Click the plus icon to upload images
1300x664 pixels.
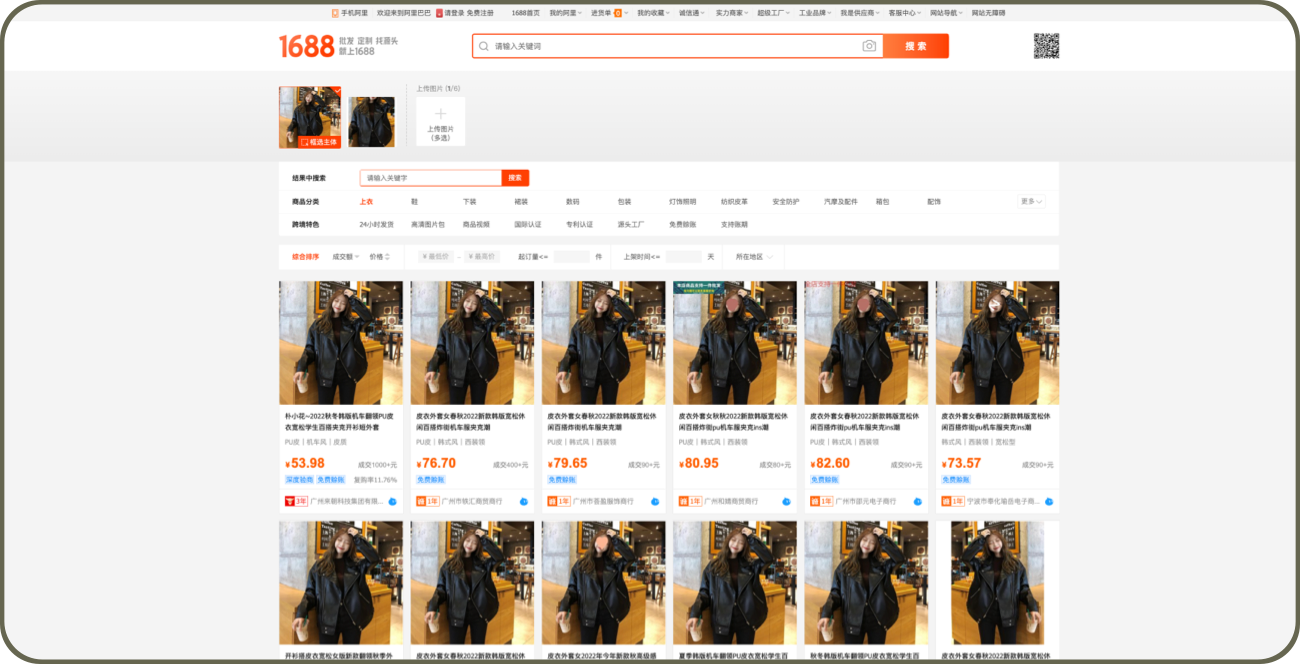440,114
